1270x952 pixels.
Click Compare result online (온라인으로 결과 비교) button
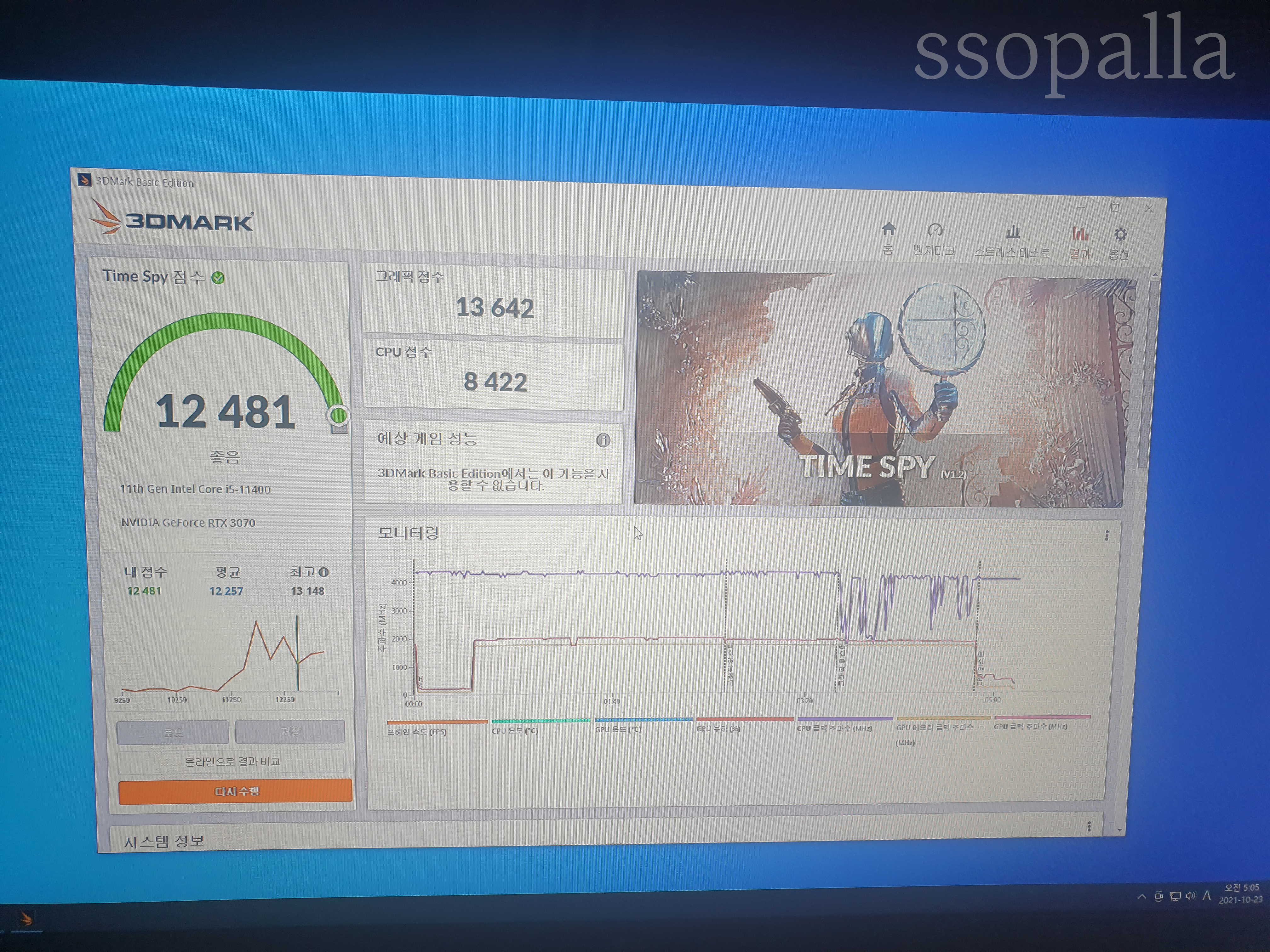pos(232,762)
